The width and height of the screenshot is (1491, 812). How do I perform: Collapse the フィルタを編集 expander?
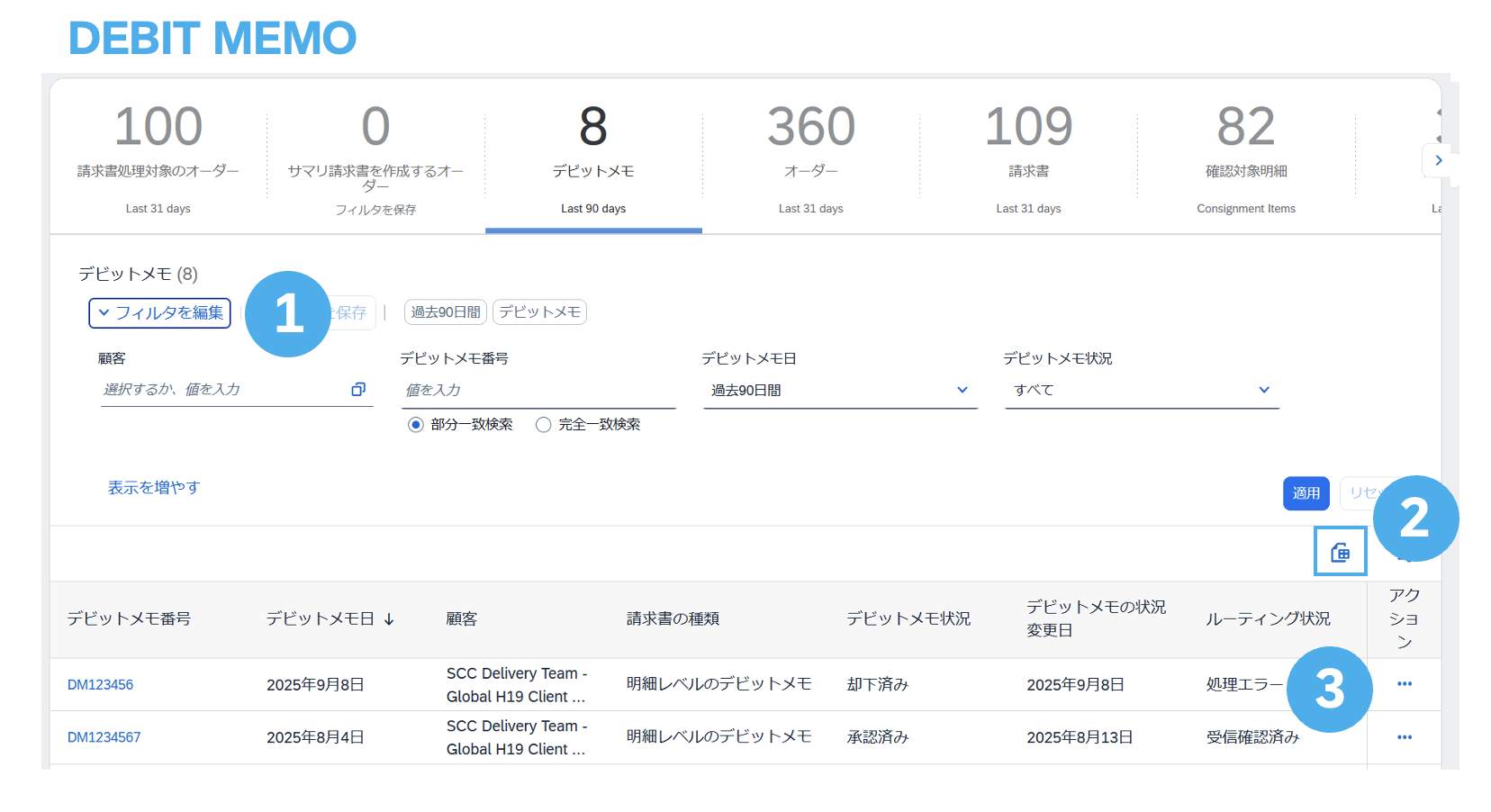pyautogui.click(x=160, y=313)
